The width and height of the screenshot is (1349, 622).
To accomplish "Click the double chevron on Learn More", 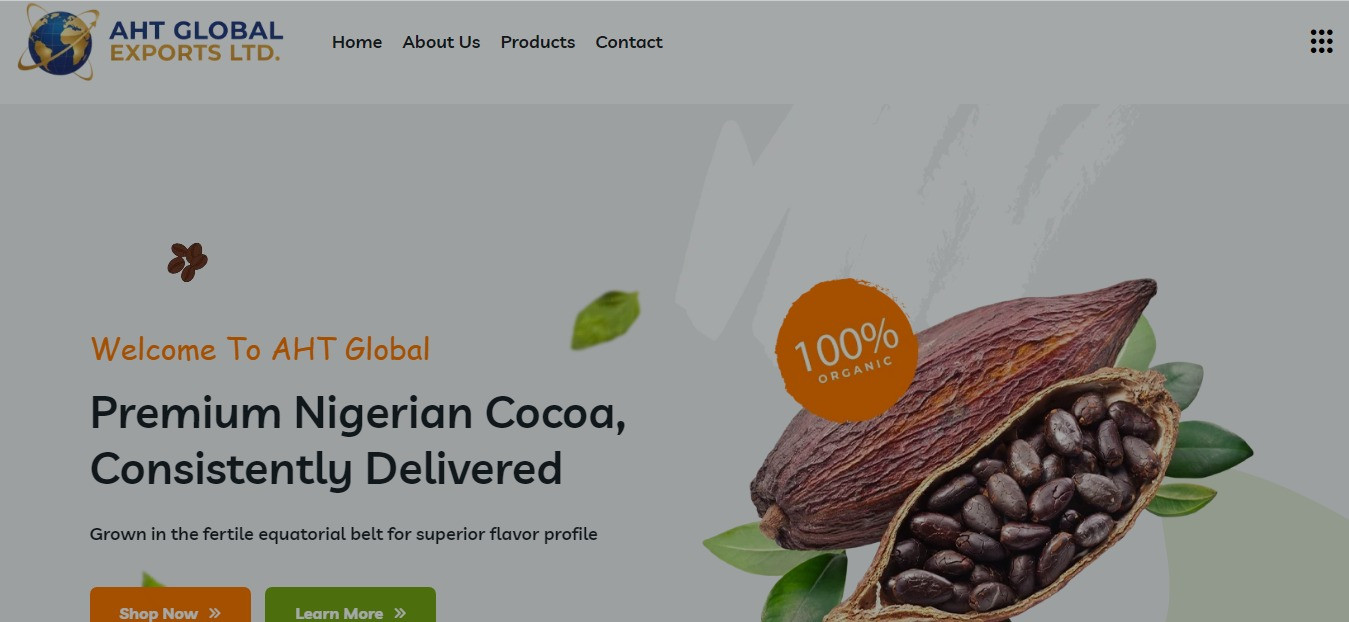I will (x=400, y=613).
